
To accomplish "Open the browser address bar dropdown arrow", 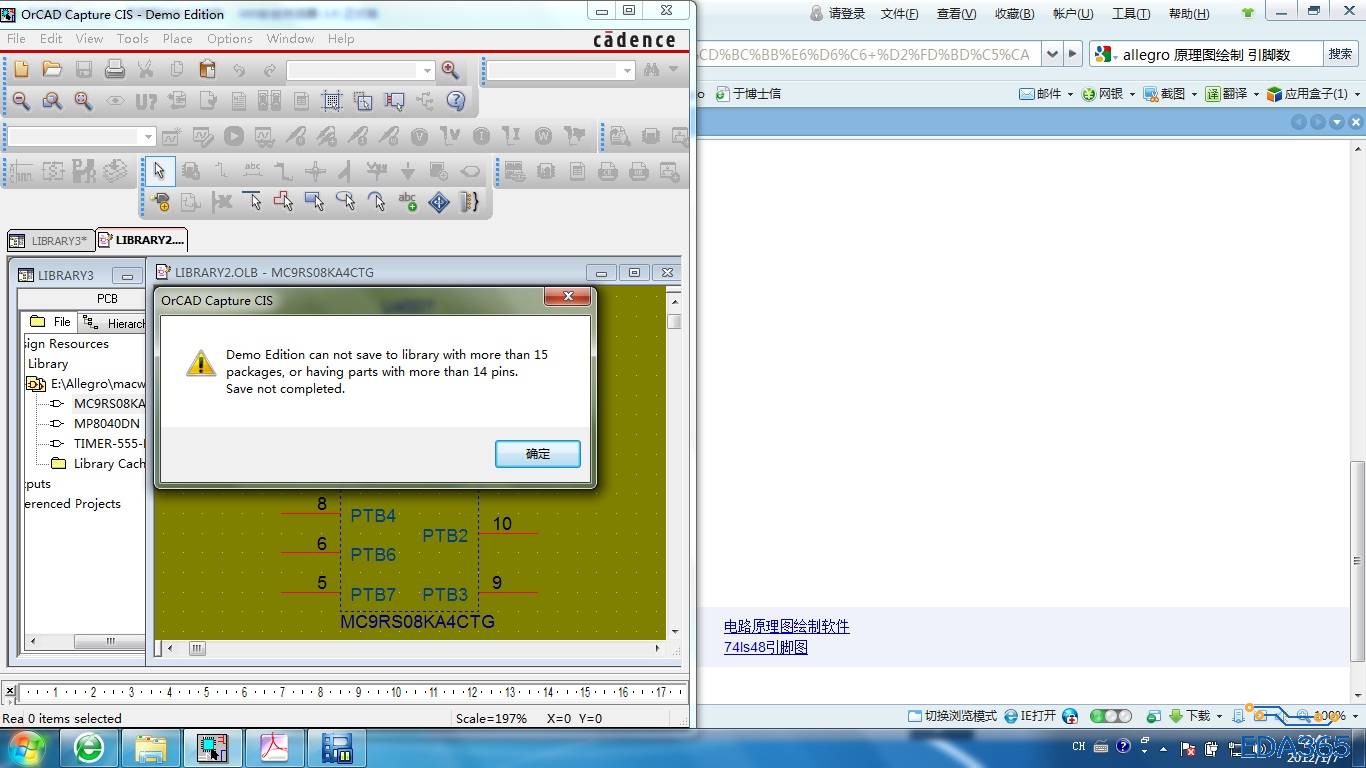I will pyautogui.click(x=1052, y=54).
